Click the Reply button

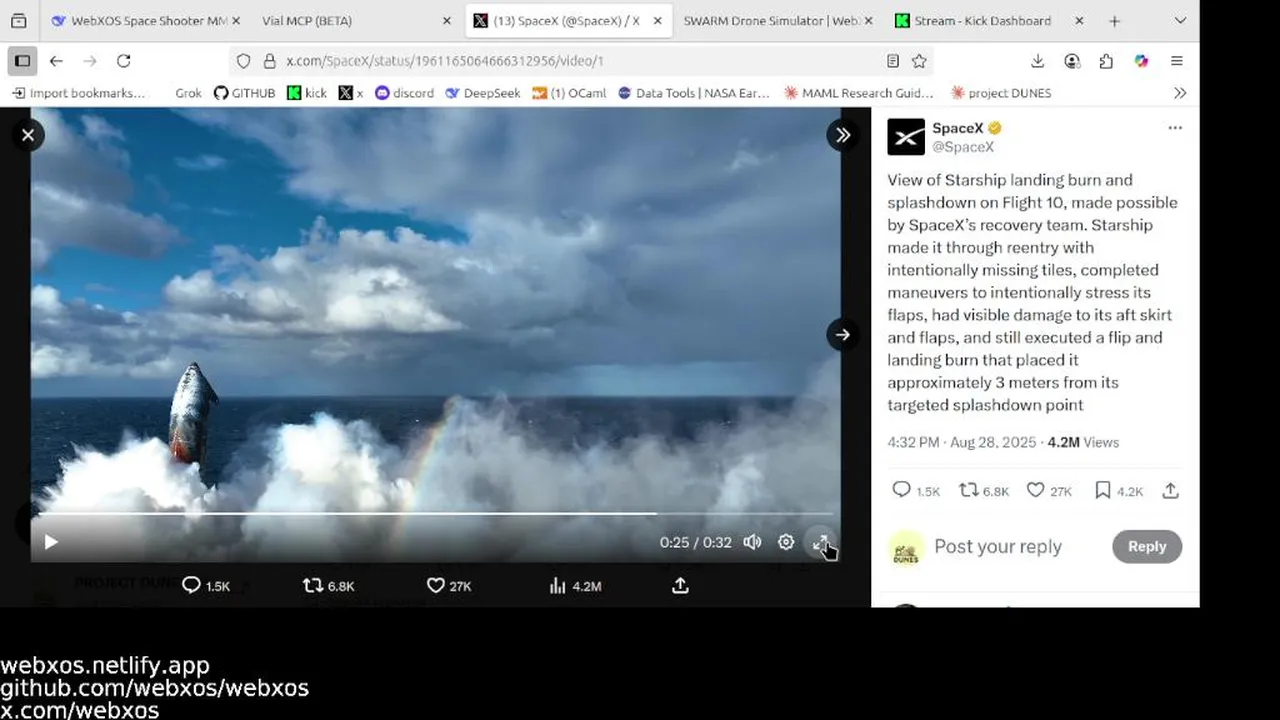pyautogui.click(x=1147, y=546)
